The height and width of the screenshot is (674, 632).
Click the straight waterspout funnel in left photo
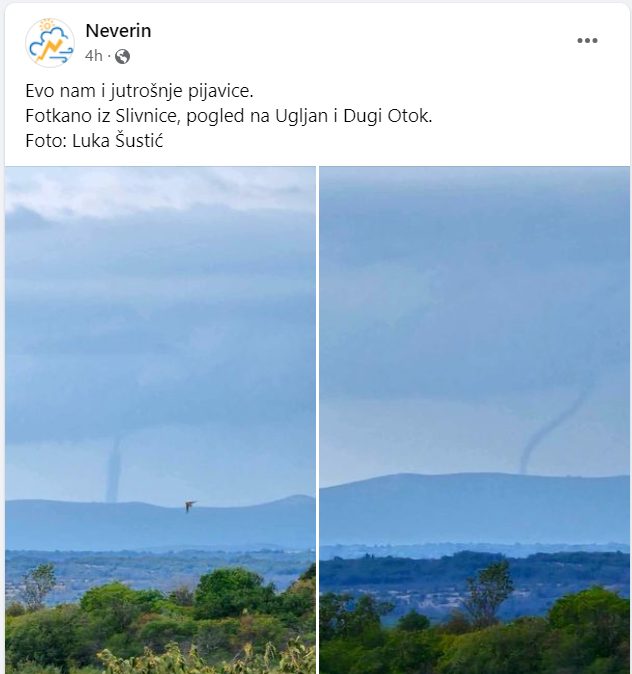(x=114, y=470)
